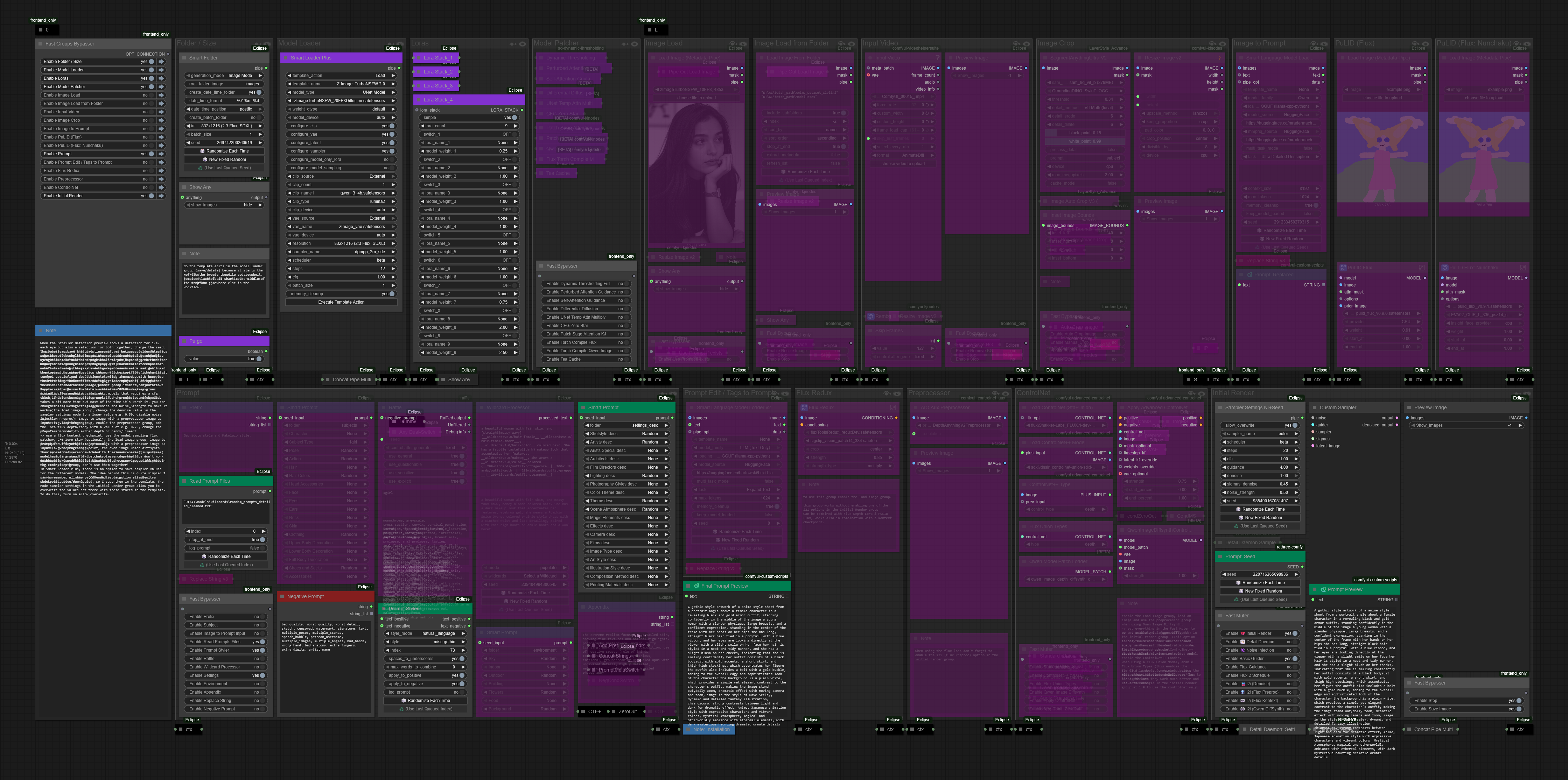
Task: Toggle memory_cleanup in Smart Loader Plus
Action: point(392,294)
